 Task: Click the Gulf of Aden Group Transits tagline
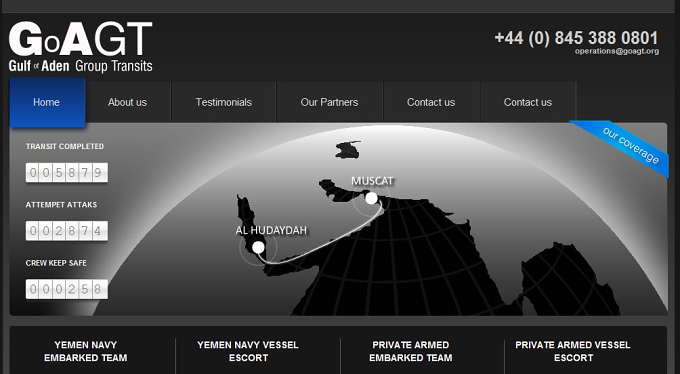(81, 66)
